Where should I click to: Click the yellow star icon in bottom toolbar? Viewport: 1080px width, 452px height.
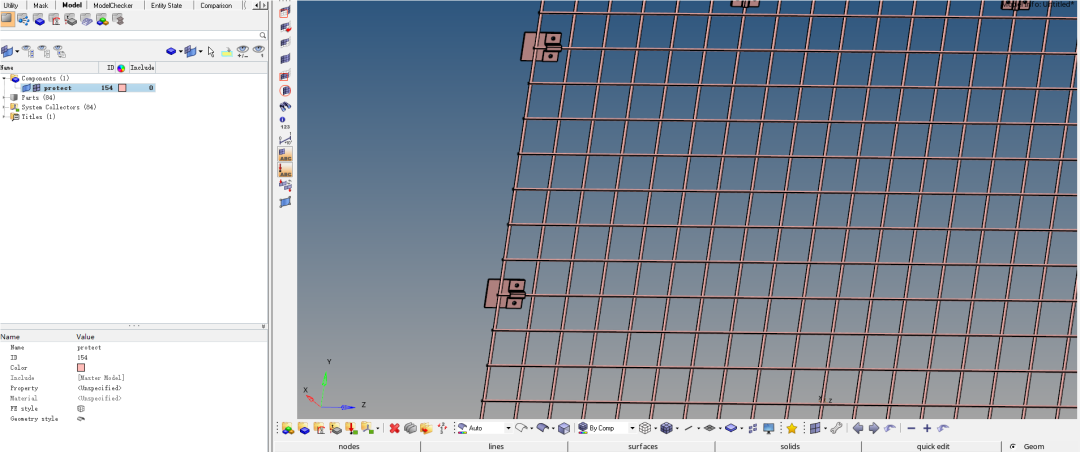pyautogui.click(x=791, y=428)
